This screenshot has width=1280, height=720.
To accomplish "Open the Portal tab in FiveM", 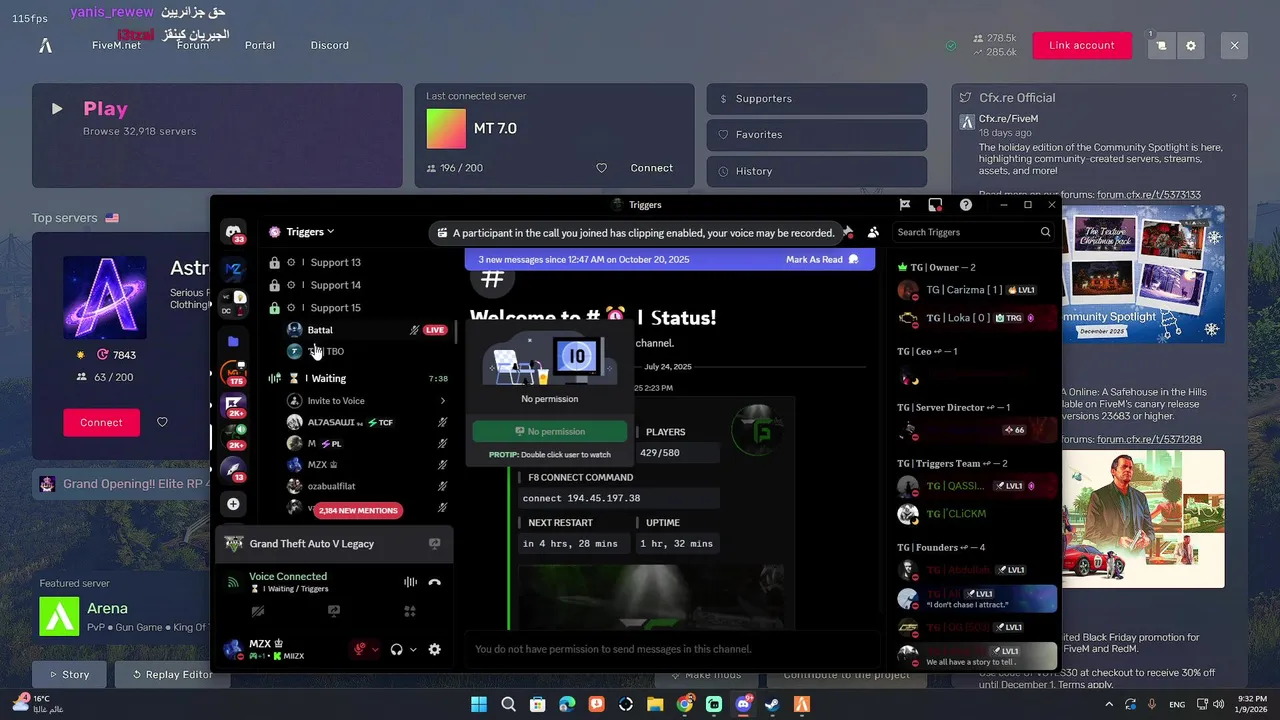I will (260, 45).
